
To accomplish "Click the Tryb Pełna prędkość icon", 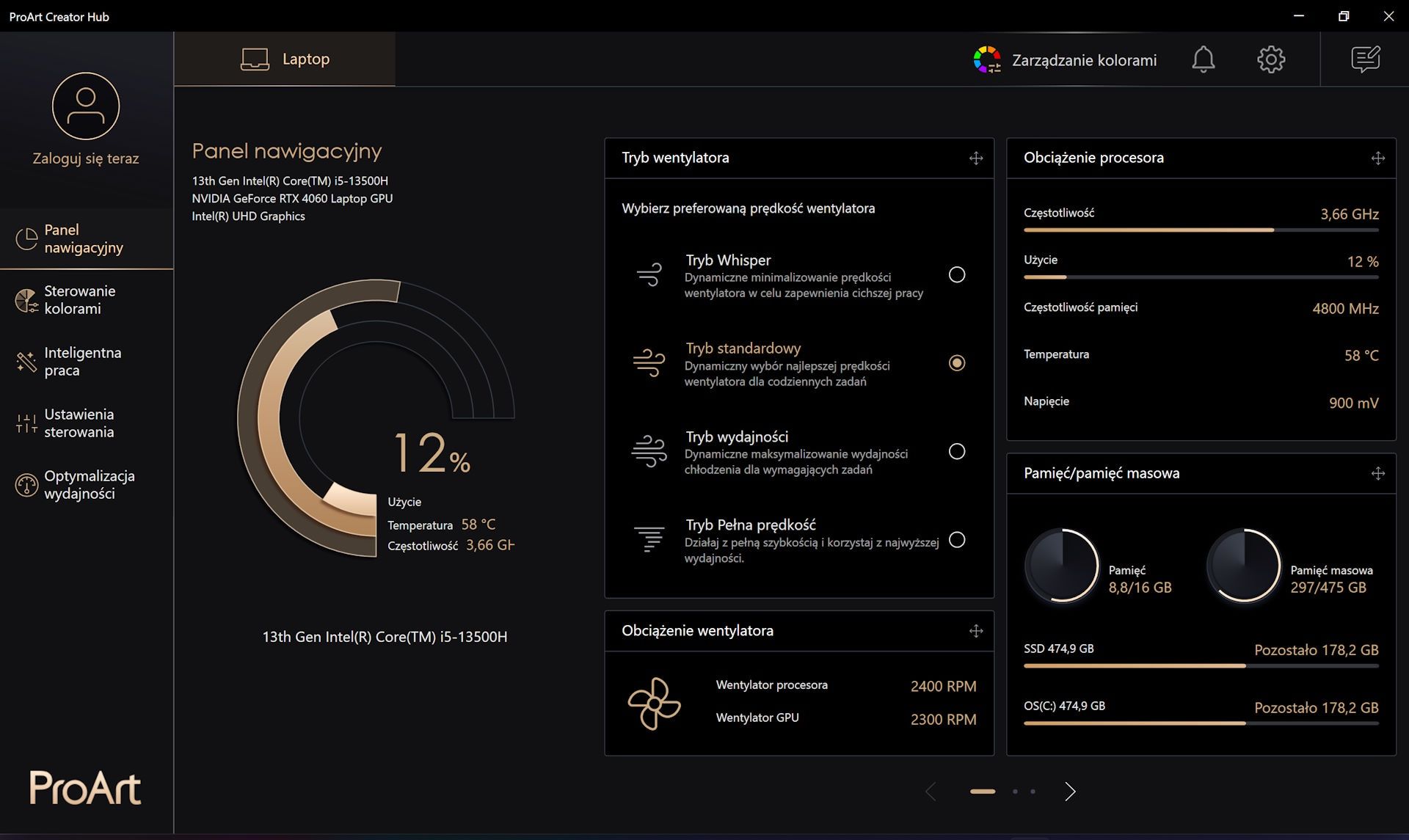I will [x=649, y=539].
